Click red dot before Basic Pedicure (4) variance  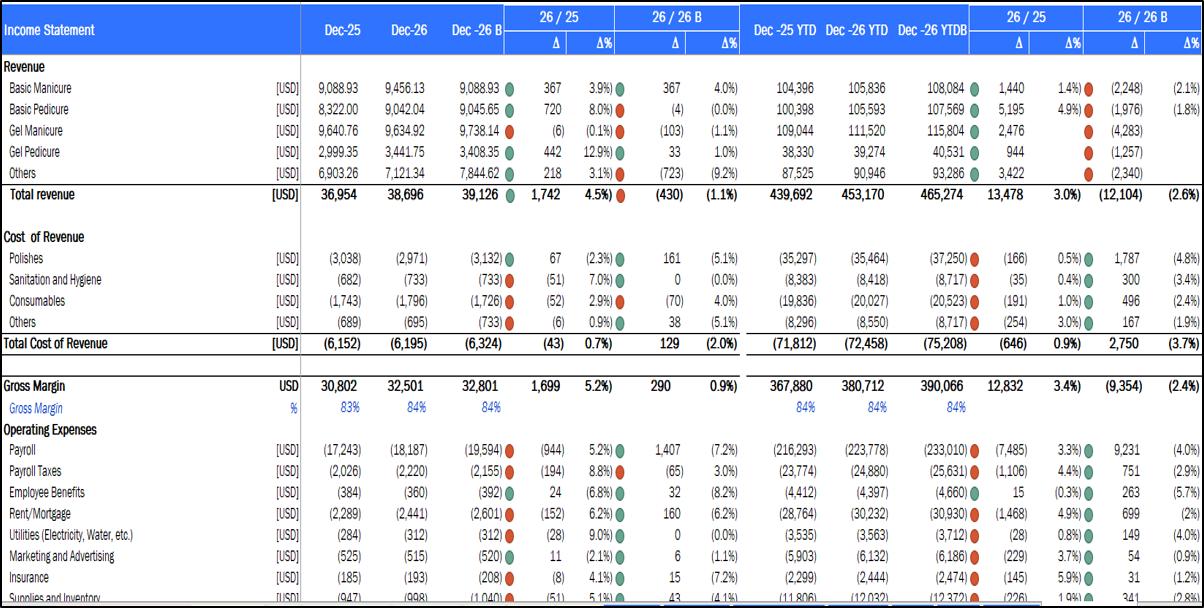(621, 110)
